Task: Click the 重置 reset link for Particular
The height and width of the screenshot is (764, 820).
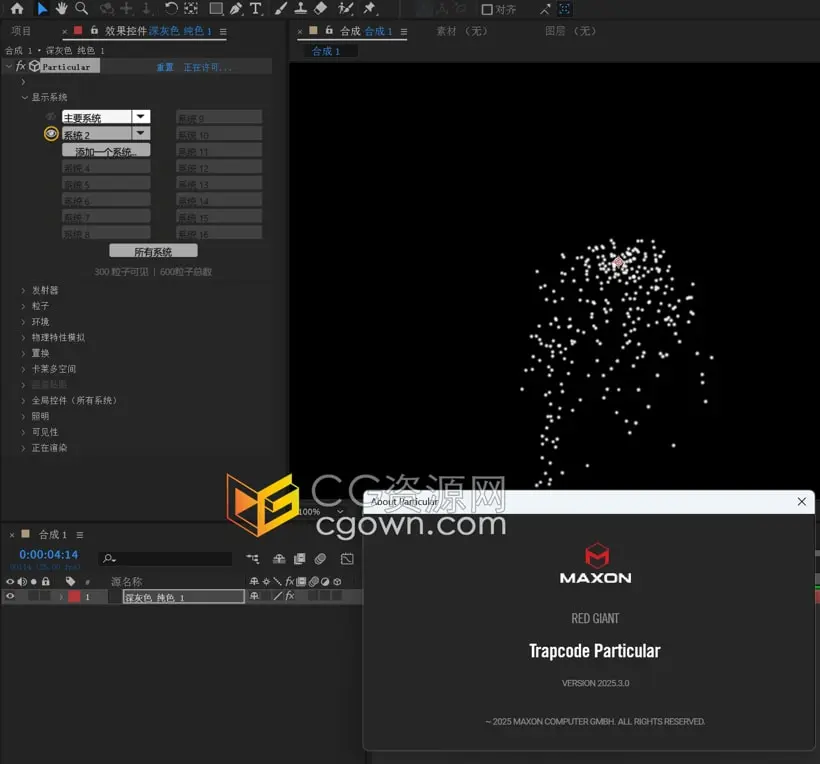Action: coord(165,67)
